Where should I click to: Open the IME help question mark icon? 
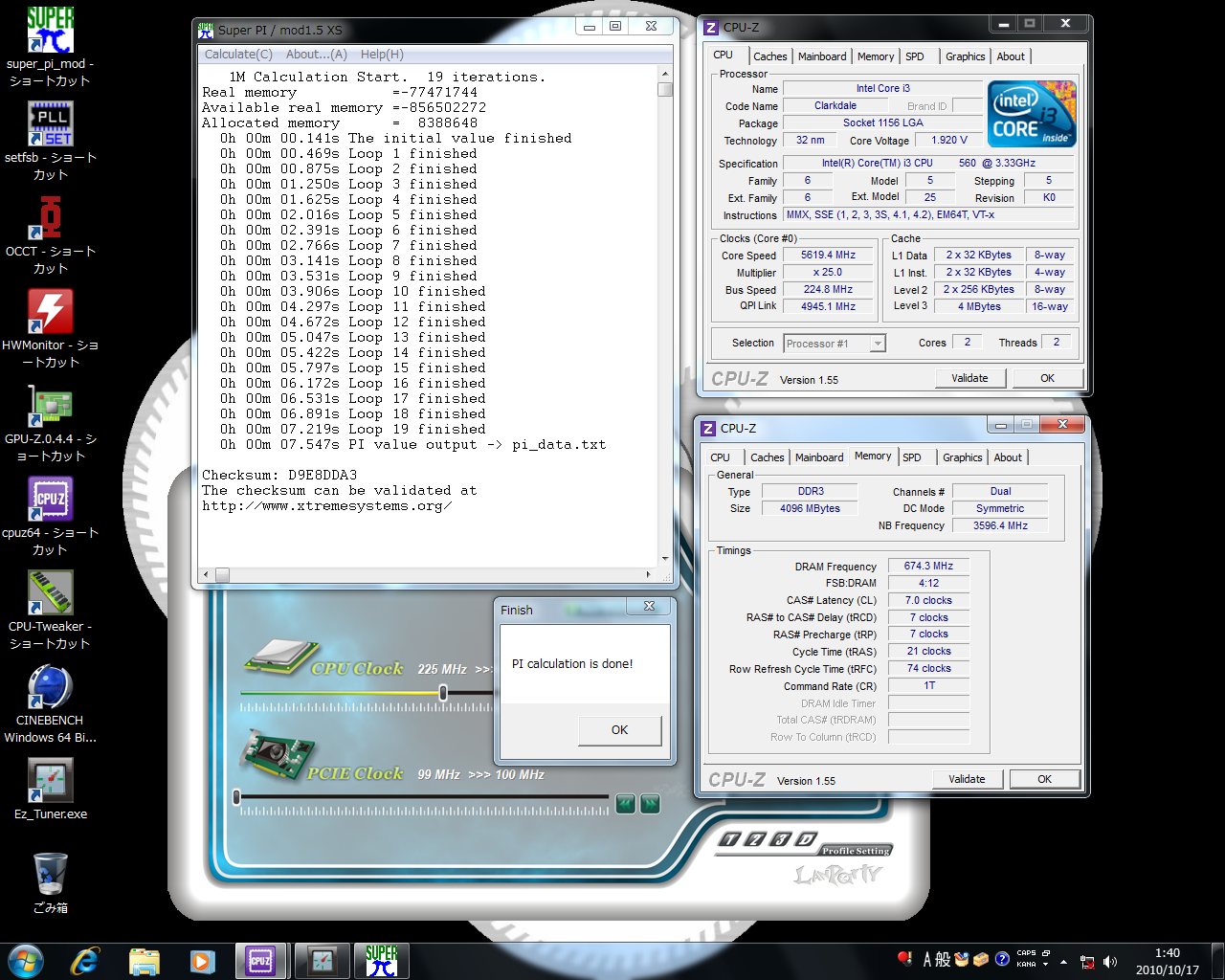coord(1002,959)
